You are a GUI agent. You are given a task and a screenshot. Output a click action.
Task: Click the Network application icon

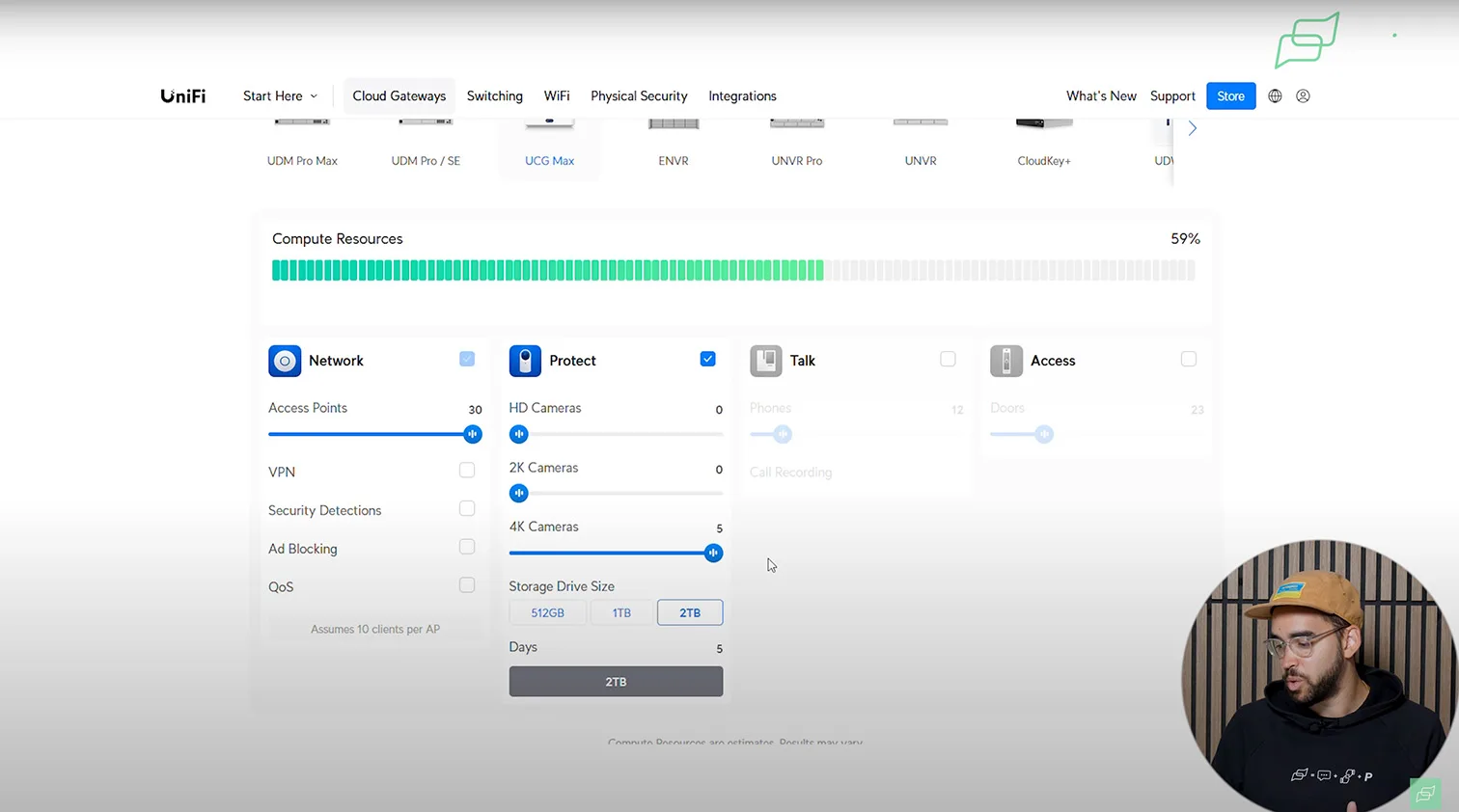pyautogui.click(x=285, y=361)
